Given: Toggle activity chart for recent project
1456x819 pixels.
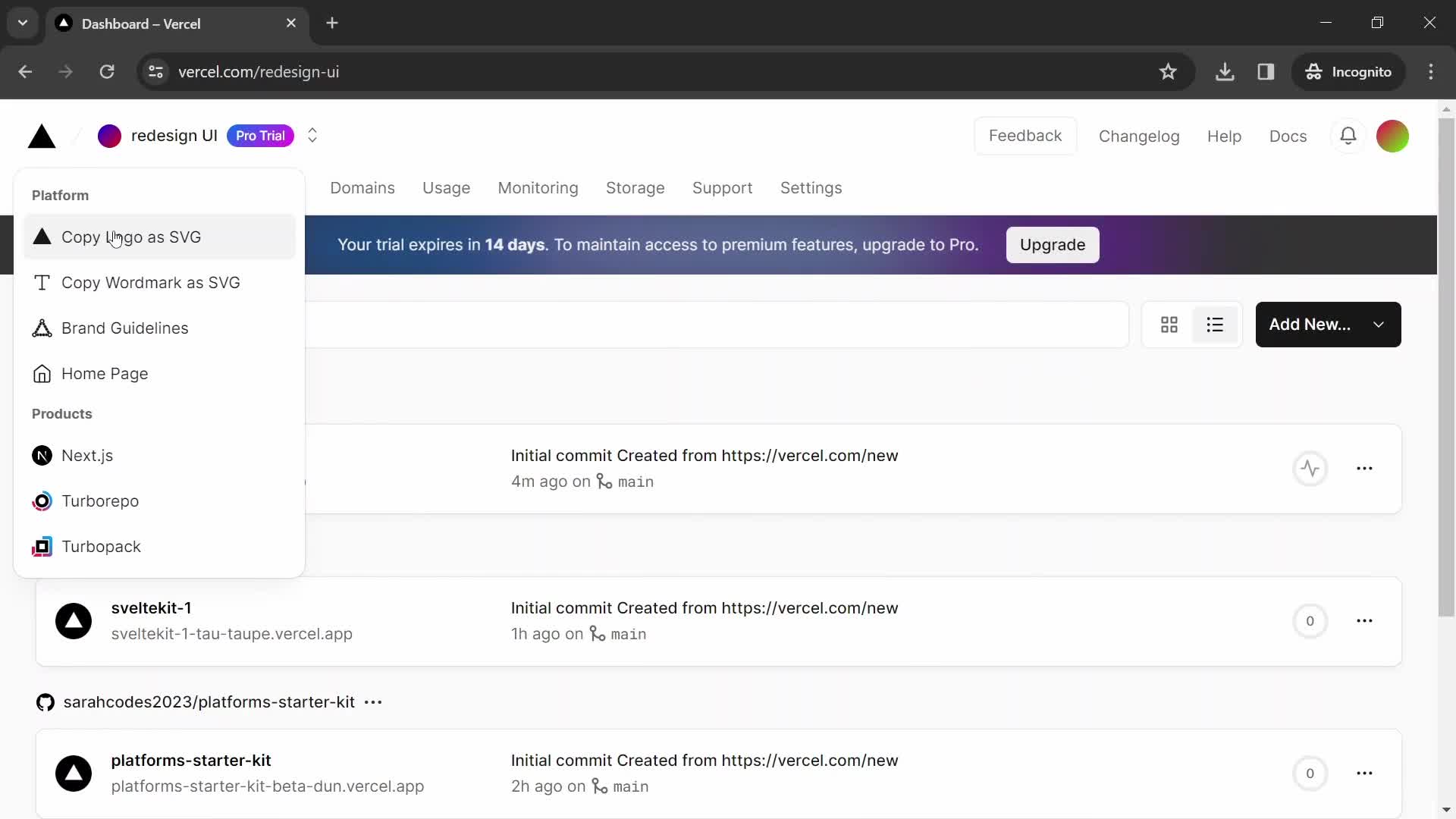Looking at the screenshot, I should pos(1311,467).
